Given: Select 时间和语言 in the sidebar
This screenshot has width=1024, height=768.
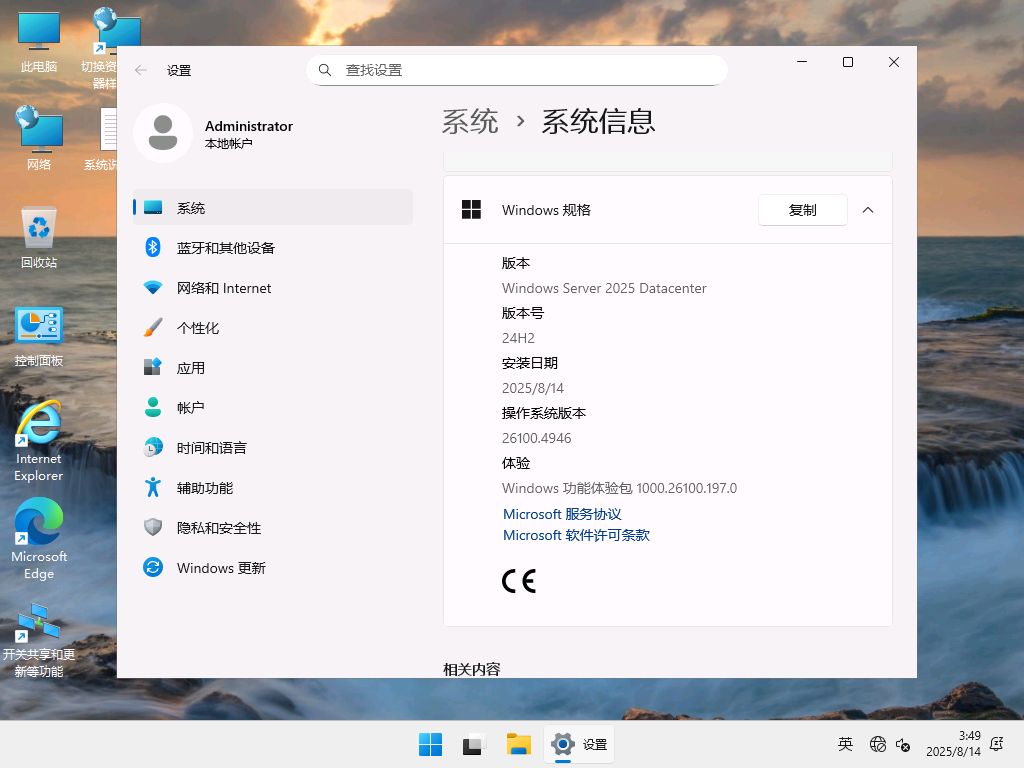Looking at the screenshot, I should (x=273, y=447).
